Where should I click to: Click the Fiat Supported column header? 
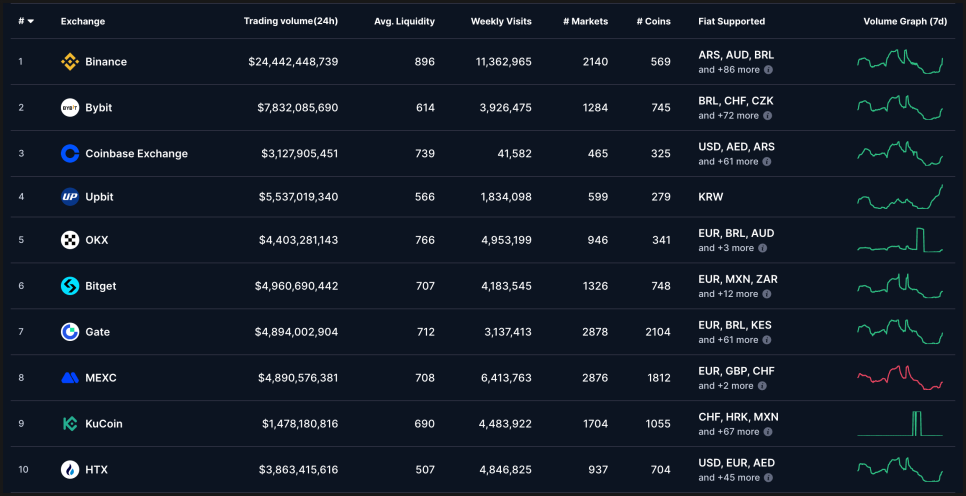pyautogui.click(x=731, y=22)
